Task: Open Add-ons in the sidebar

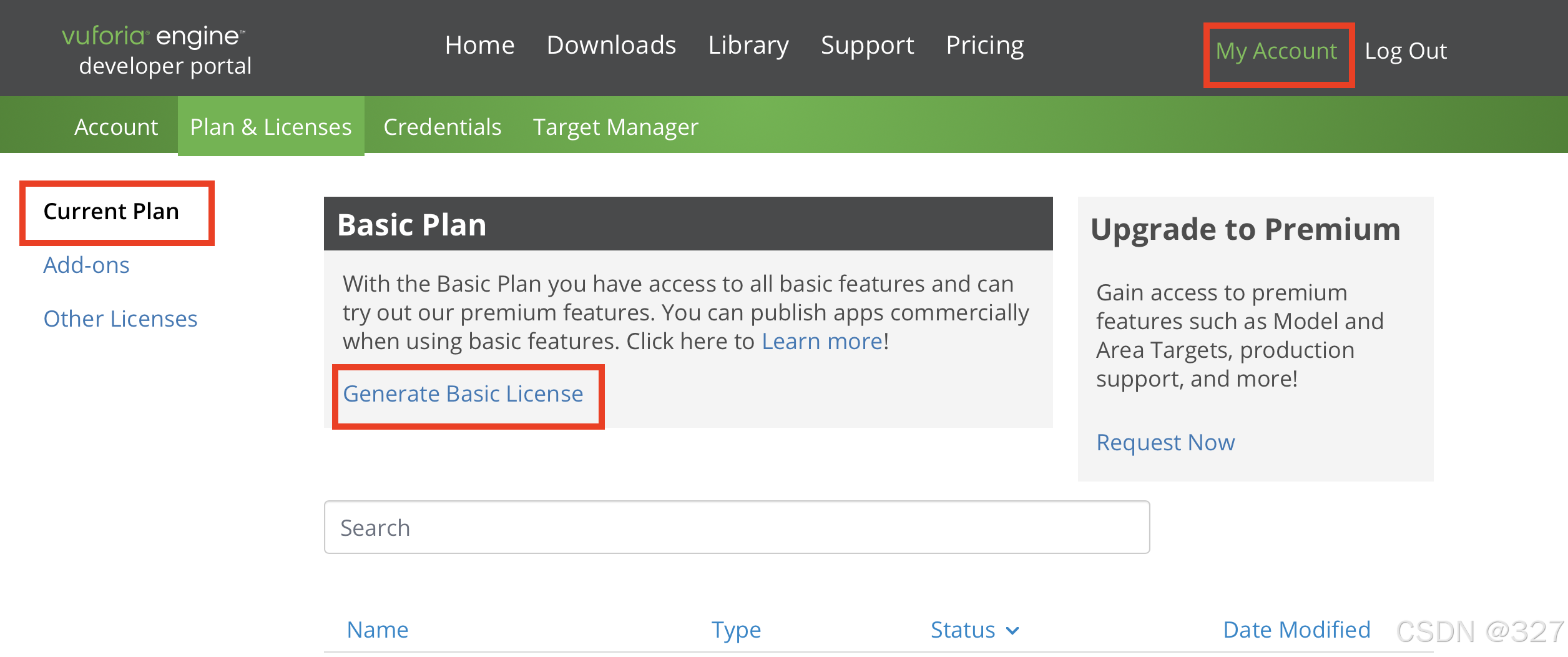Action: coord(86,265)
